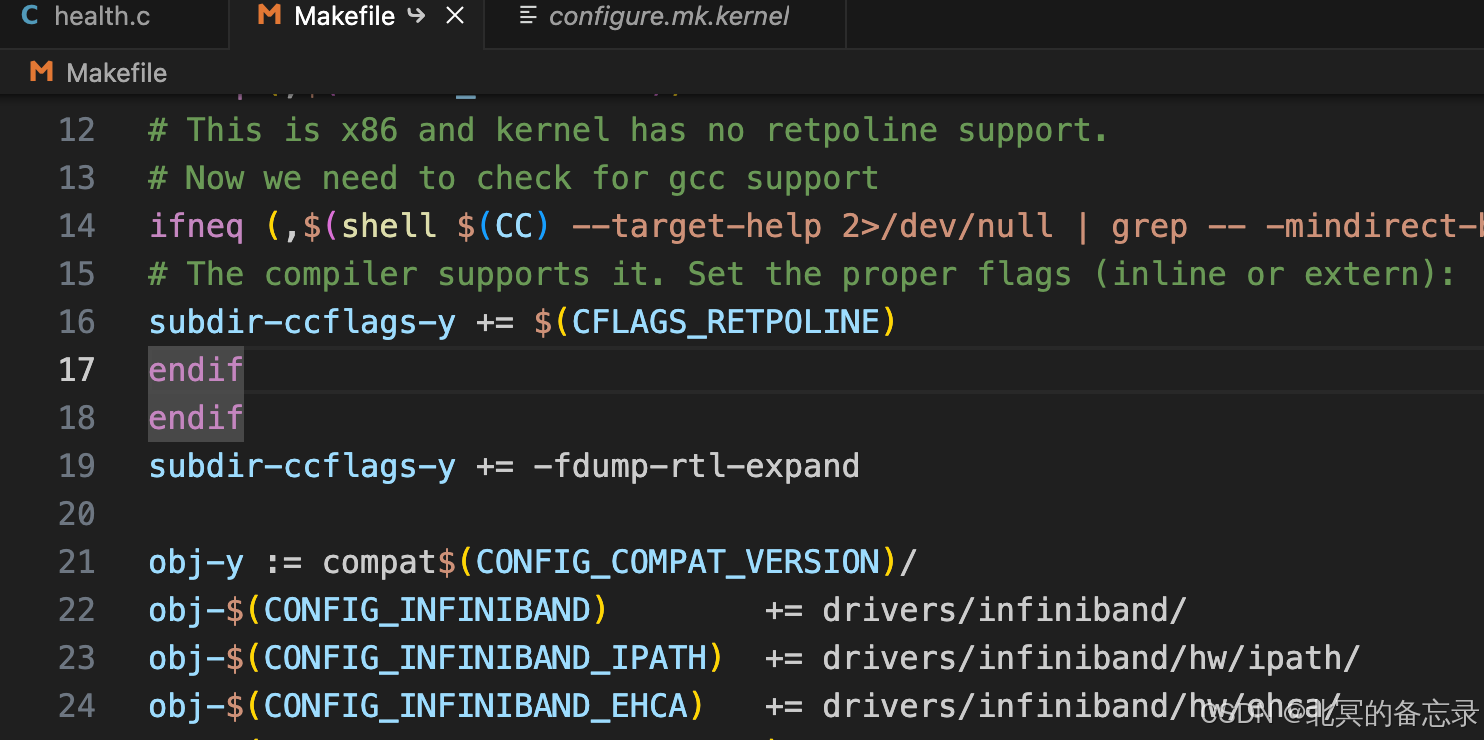Image resolution: width=1484 pixels, height=740 pixels.
Task: Click the arrow indicator on Makefile tab
Action: click(416, 16)
